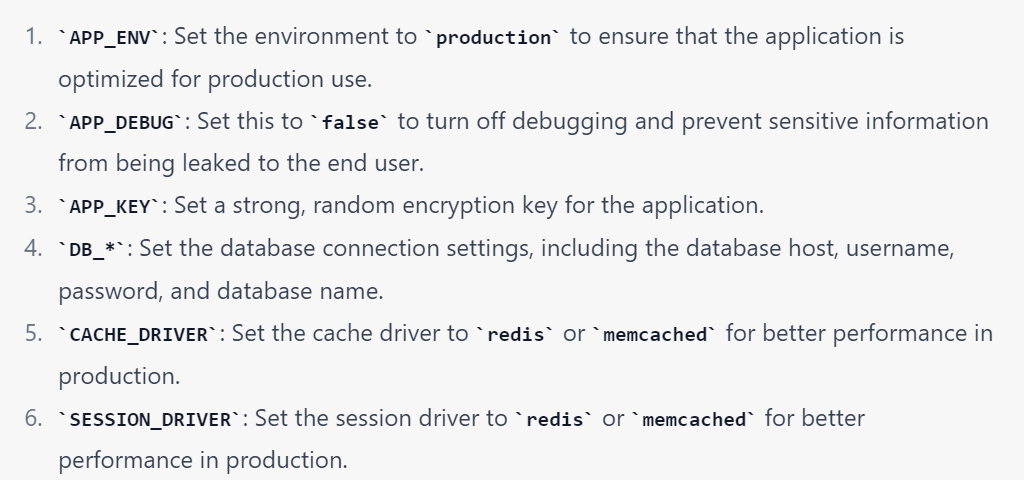Click list number 5 marker
Viewport: 1024px width, 480px height.
(35, 334)
